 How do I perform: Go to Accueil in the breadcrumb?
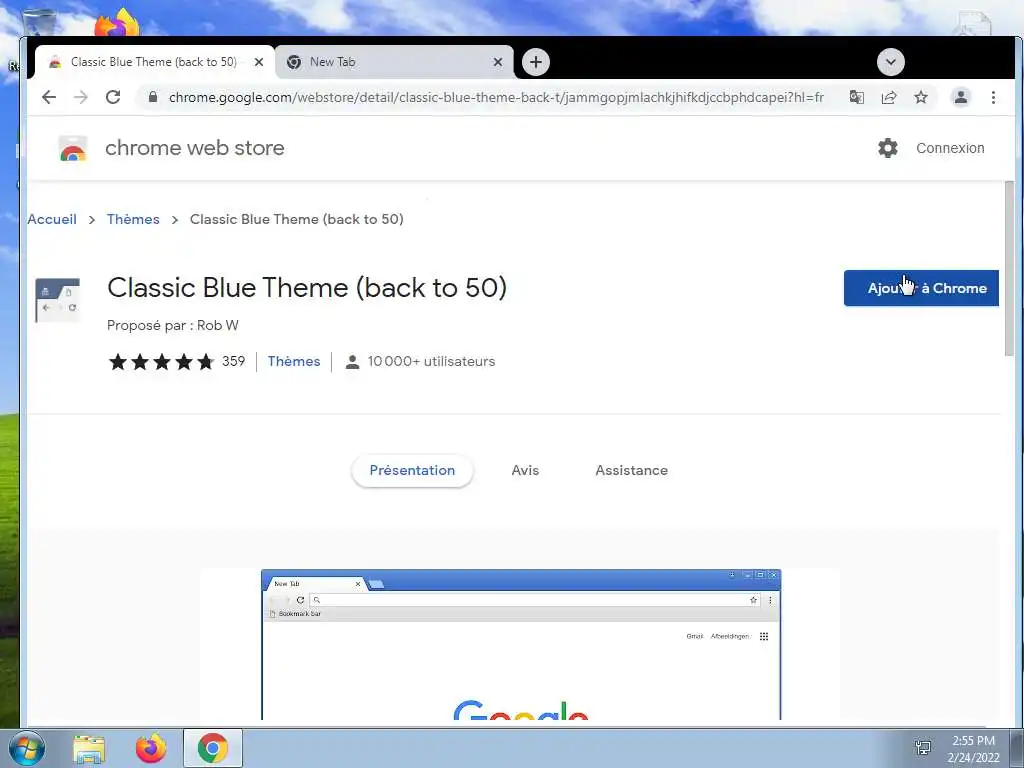coord(52,219)
